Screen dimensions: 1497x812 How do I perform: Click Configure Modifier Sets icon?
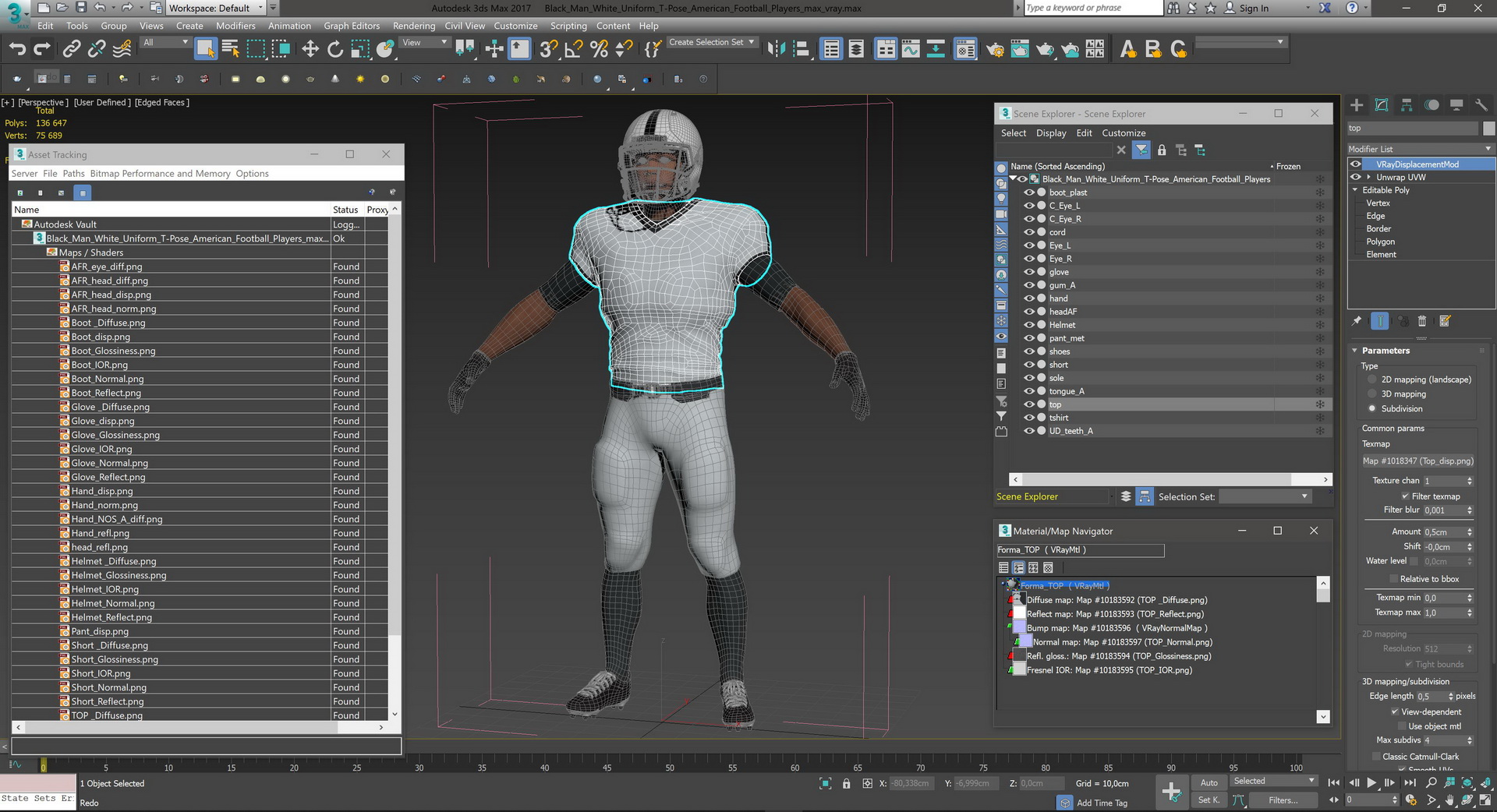[x=1445, y=321]
